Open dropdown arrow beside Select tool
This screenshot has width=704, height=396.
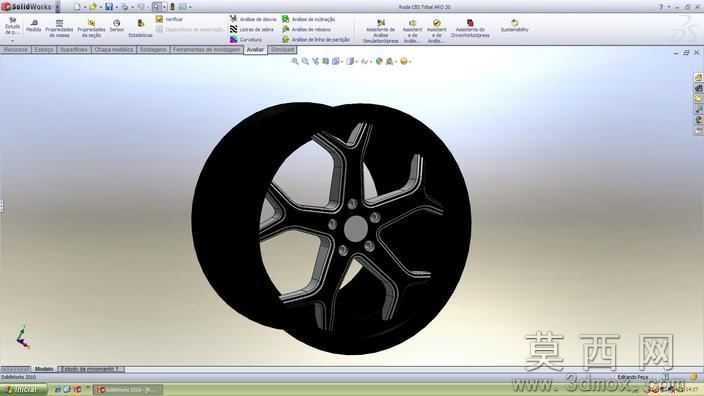click(x=164, y=7)
